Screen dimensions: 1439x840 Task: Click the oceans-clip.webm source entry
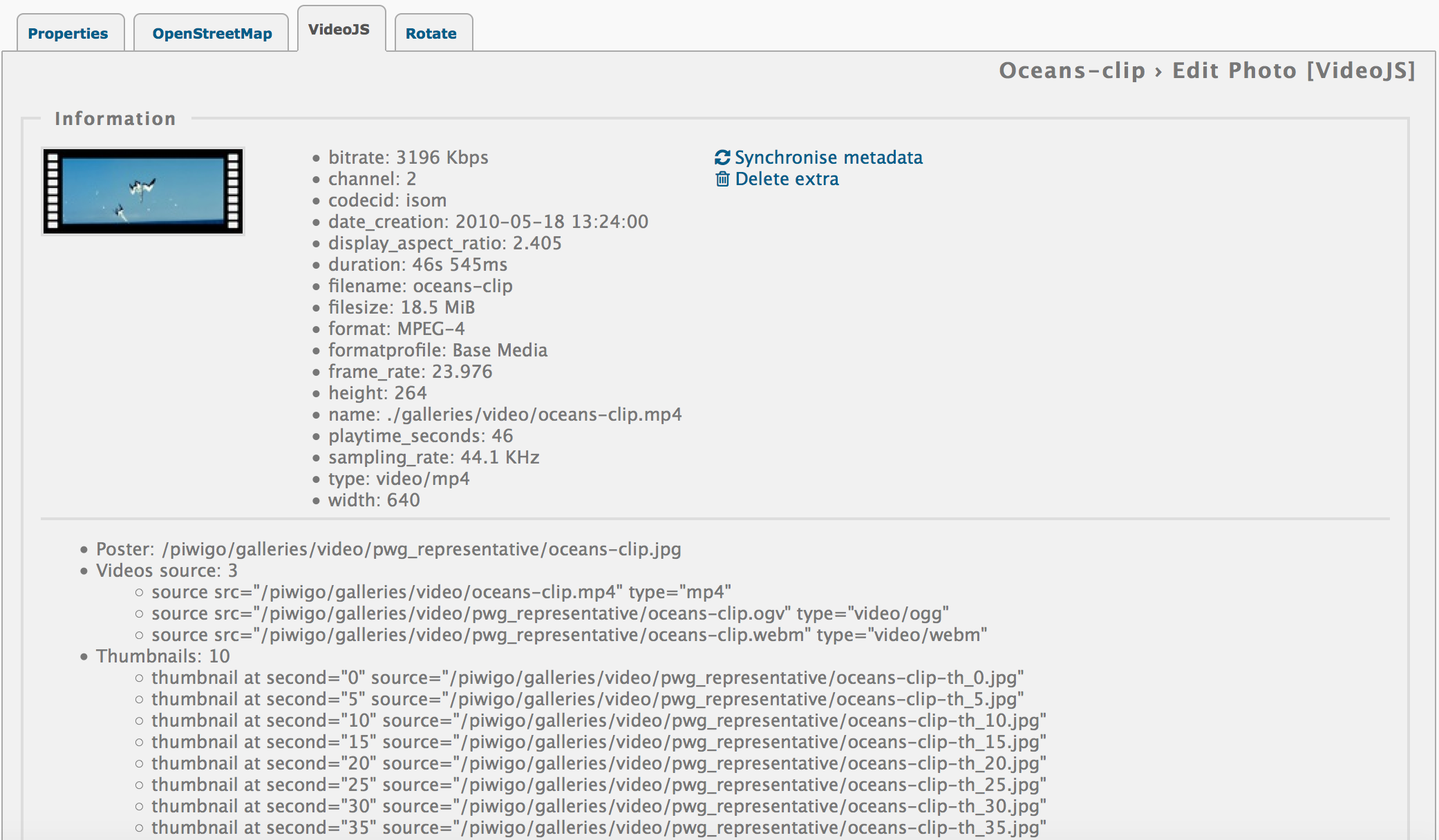click(569, 635)
